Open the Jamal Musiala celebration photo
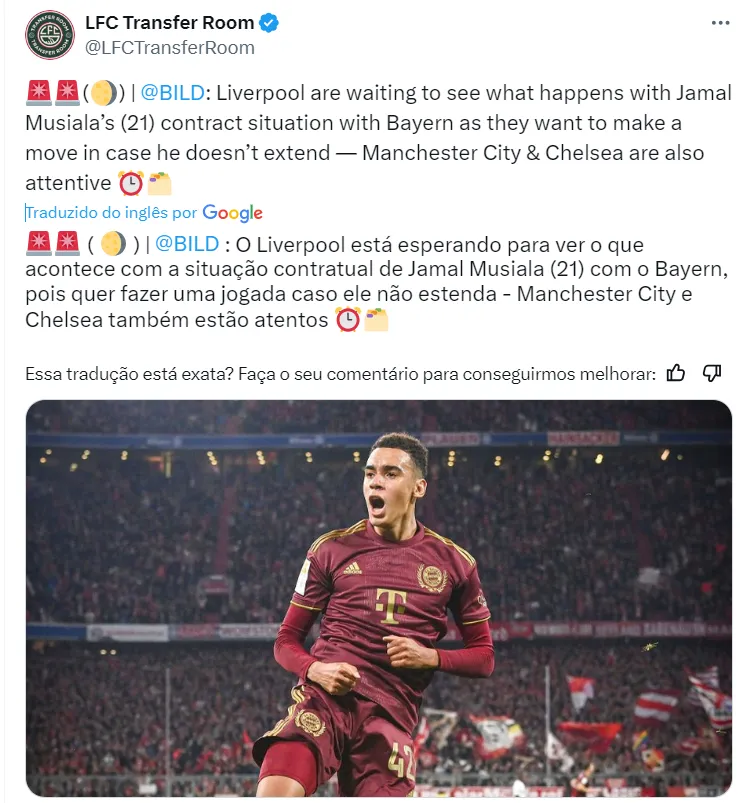742x803 pixels. [x=378, y=598]
